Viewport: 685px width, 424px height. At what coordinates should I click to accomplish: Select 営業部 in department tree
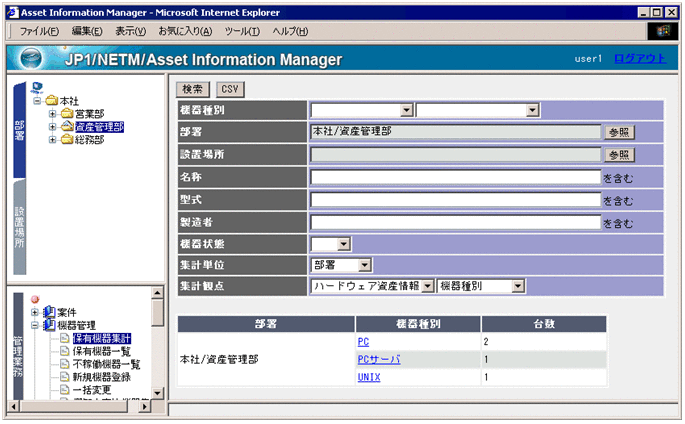pos(90,114)
